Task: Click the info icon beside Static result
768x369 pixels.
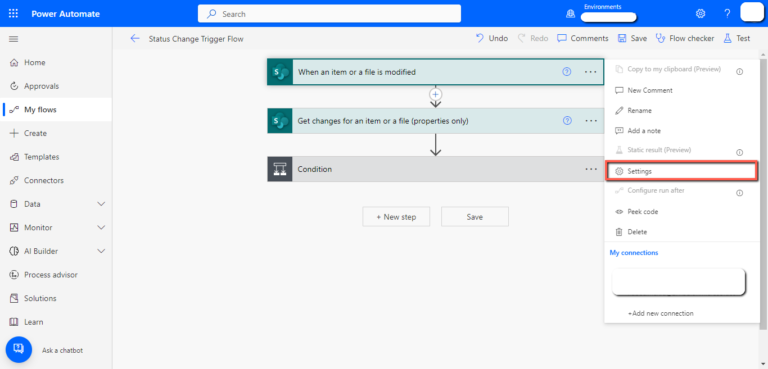Action: click(740, 152)
